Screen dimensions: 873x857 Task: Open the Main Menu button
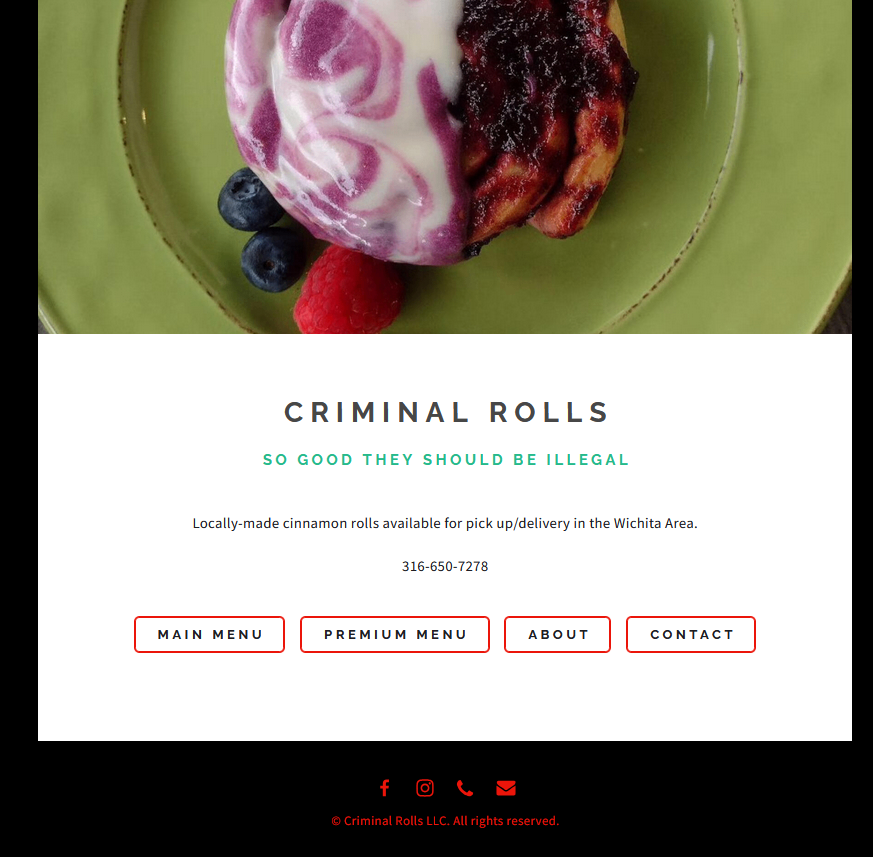209,634
